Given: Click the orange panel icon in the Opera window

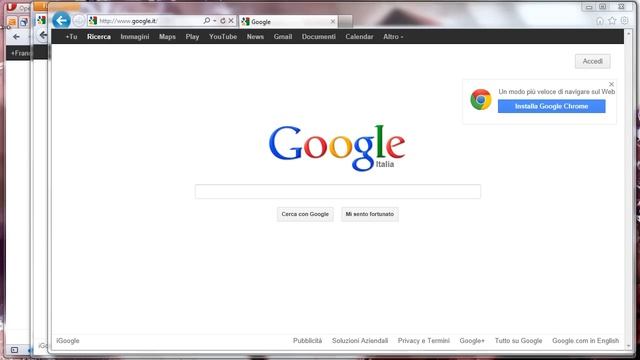Looking at the screenshot, I should click(x=12, y=22).
